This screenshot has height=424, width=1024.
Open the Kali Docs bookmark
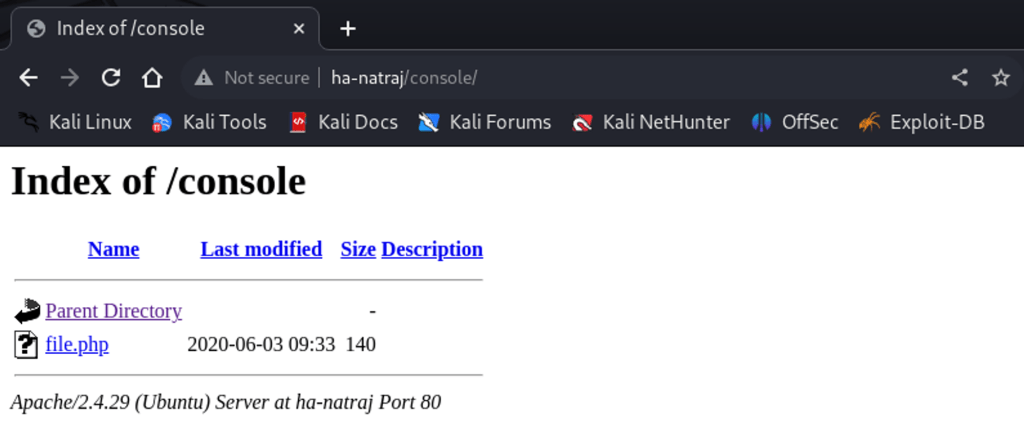pyautogui.click(x=343, y=122)
